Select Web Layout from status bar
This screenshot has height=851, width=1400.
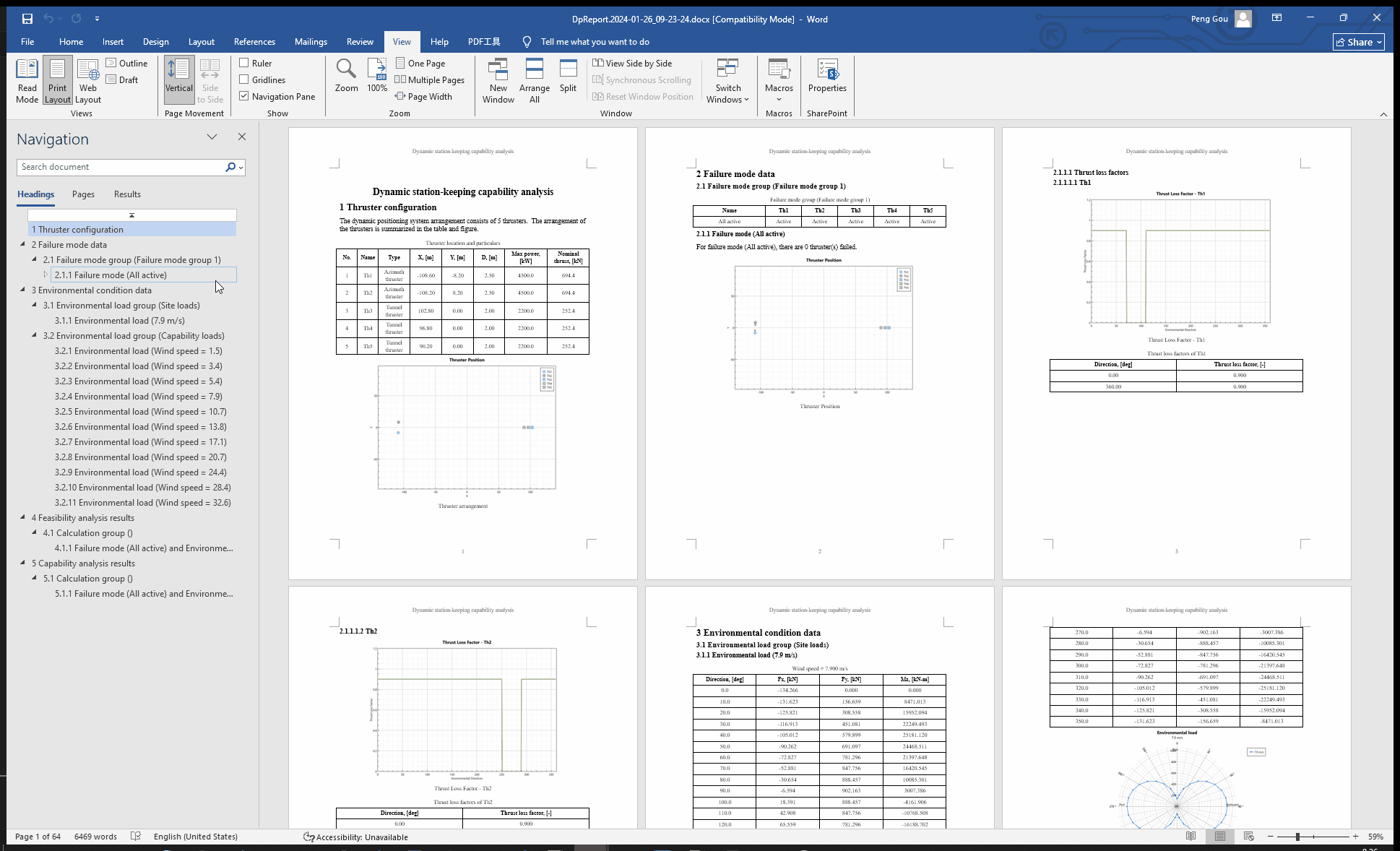[x=1249, y=837]
